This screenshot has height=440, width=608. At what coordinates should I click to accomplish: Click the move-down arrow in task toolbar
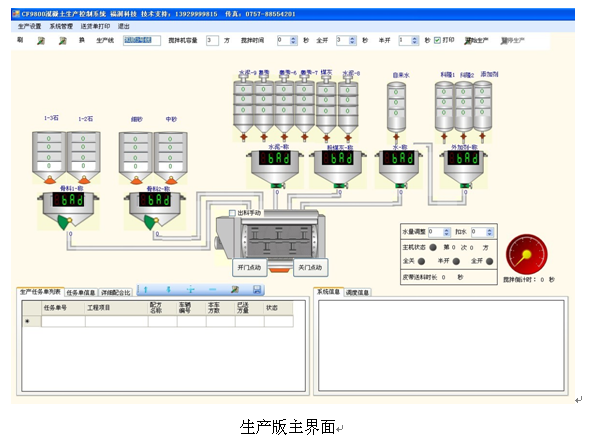[x=168, y=290]
